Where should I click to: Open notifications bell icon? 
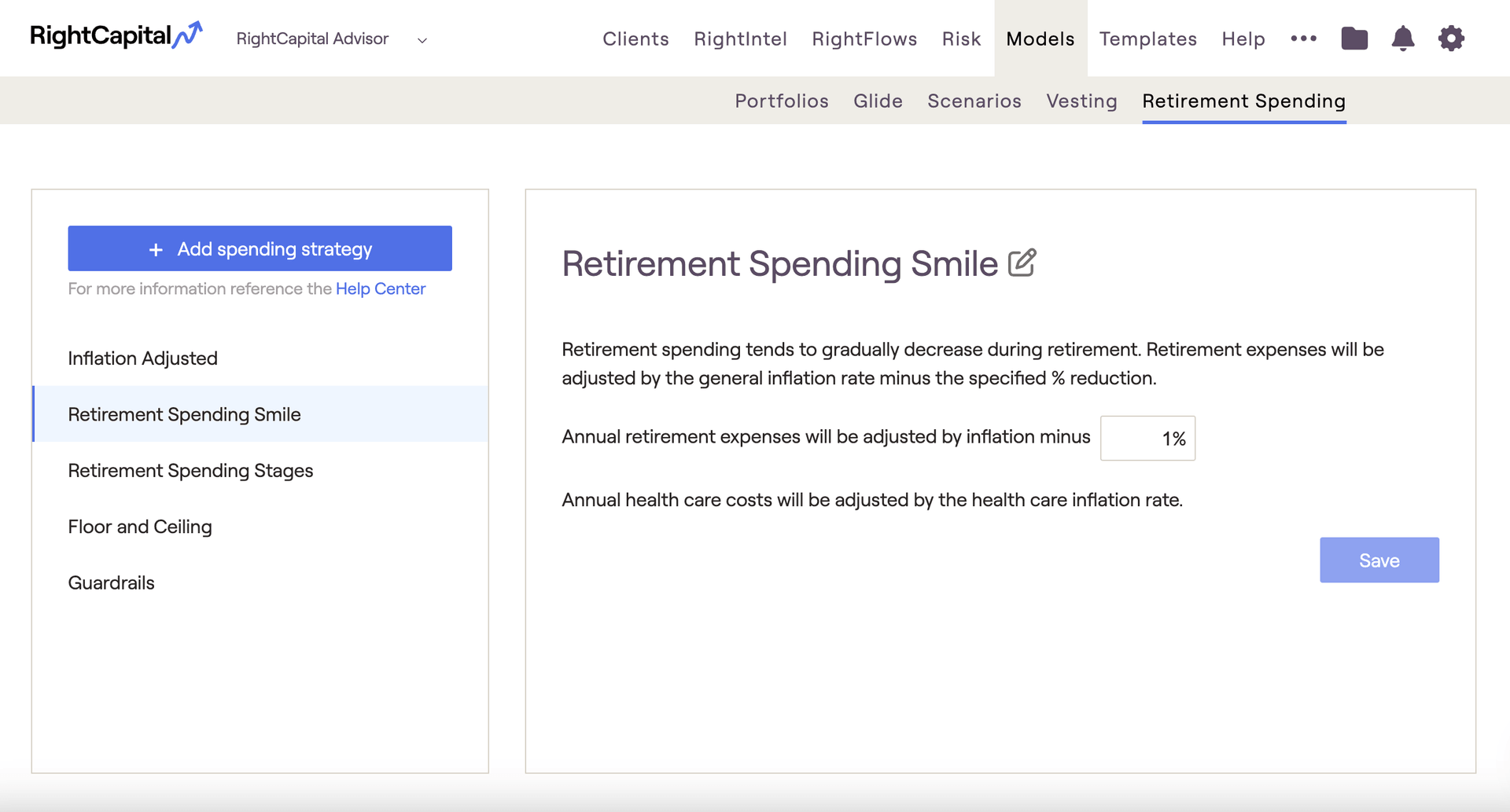1403,39
